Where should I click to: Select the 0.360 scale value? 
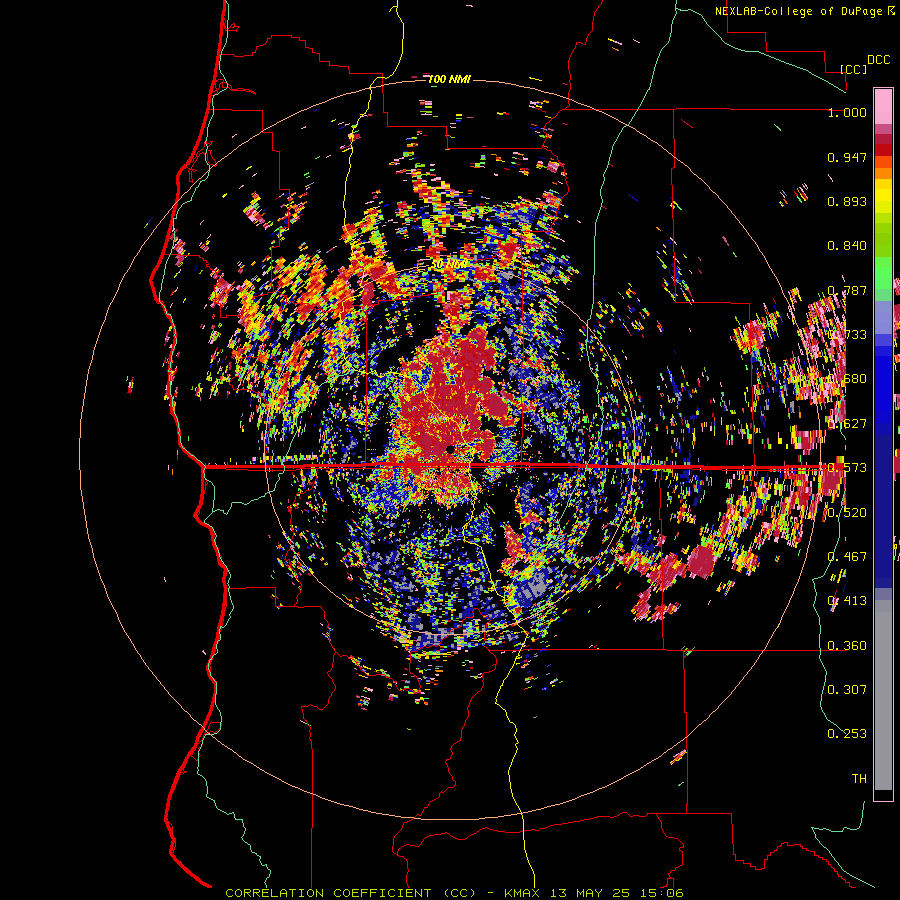(847, 646)
